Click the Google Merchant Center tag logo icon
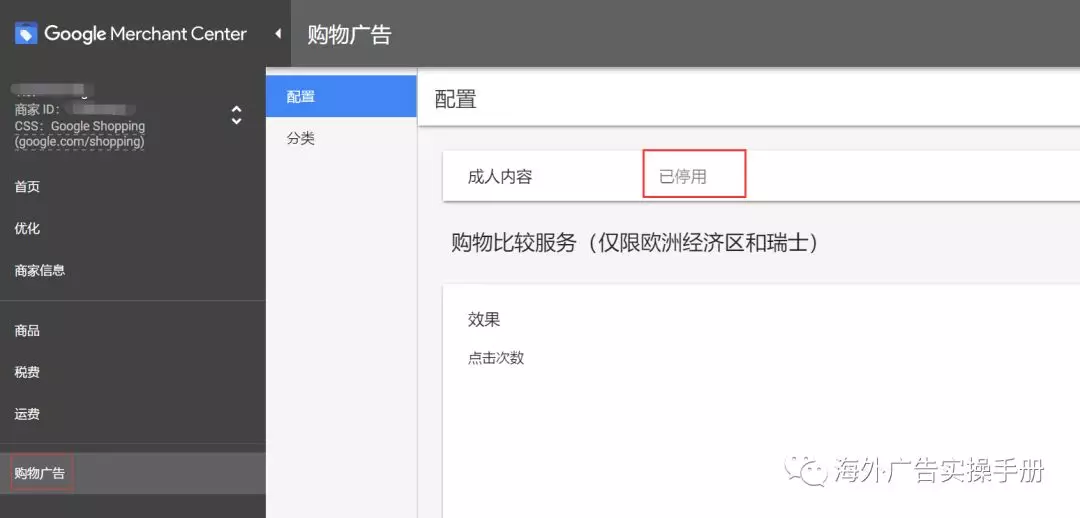Image resolution: width=1080 pixels, height=518 pixels. click(x=26, y=33)
